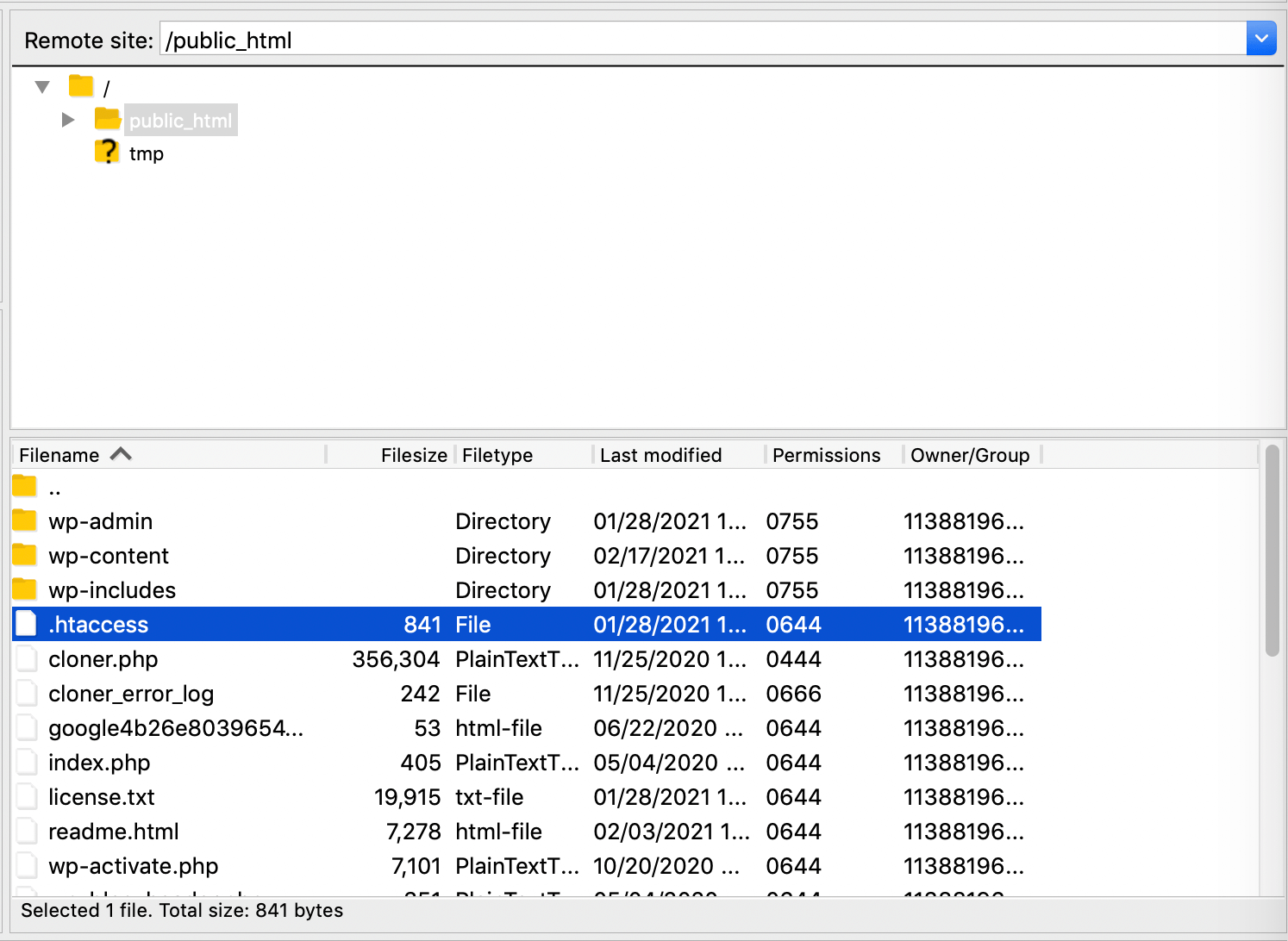Expand the public_html tree folder
The width and height of the screenshot is (1288, 941).
(68, 120)
